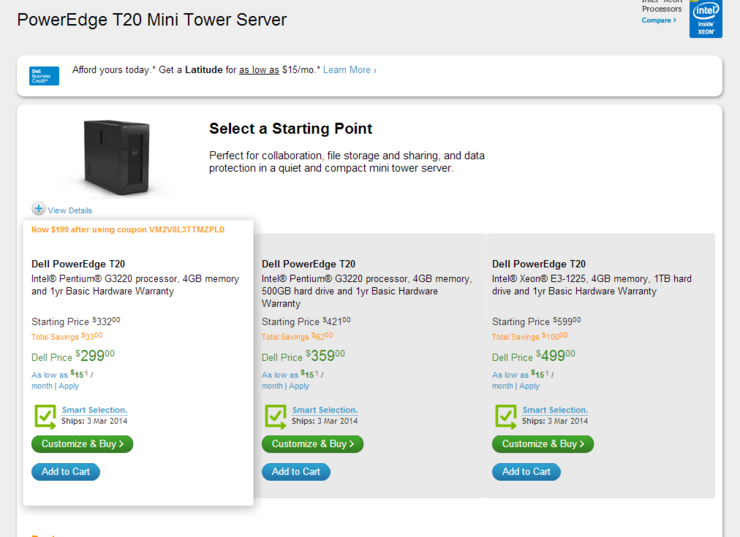The height and width of the screenshot is (537, 740).
Task: Click the Intel Inside Xeon badge
Action: [706, 19]
